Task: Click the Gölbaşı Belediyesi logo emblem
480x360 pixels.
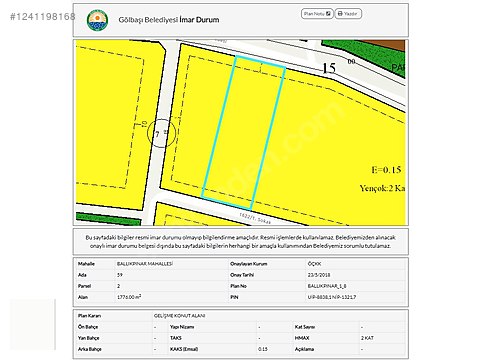Action: pyautogui.click(x=97, y=20)
